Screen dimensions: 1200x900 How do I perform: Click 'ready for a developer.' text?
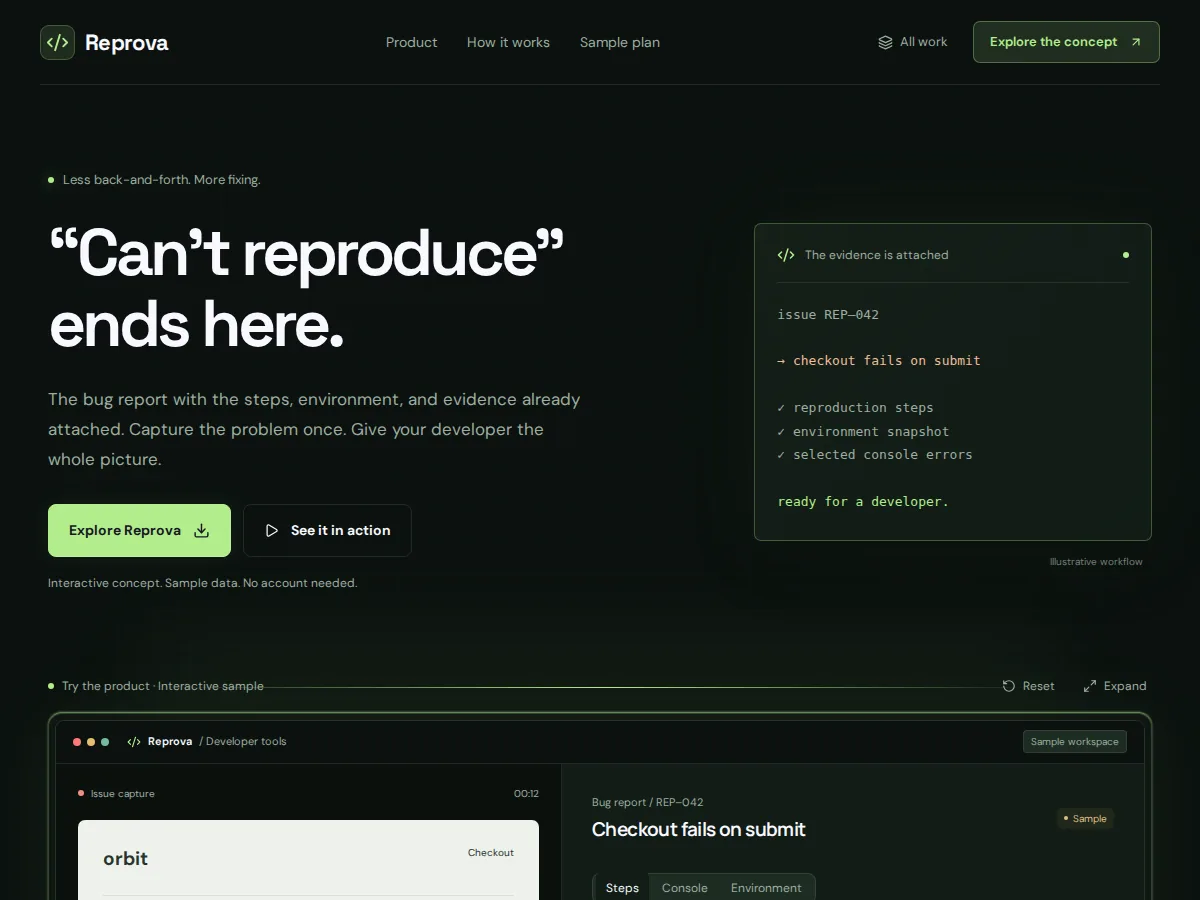(863, 501)
